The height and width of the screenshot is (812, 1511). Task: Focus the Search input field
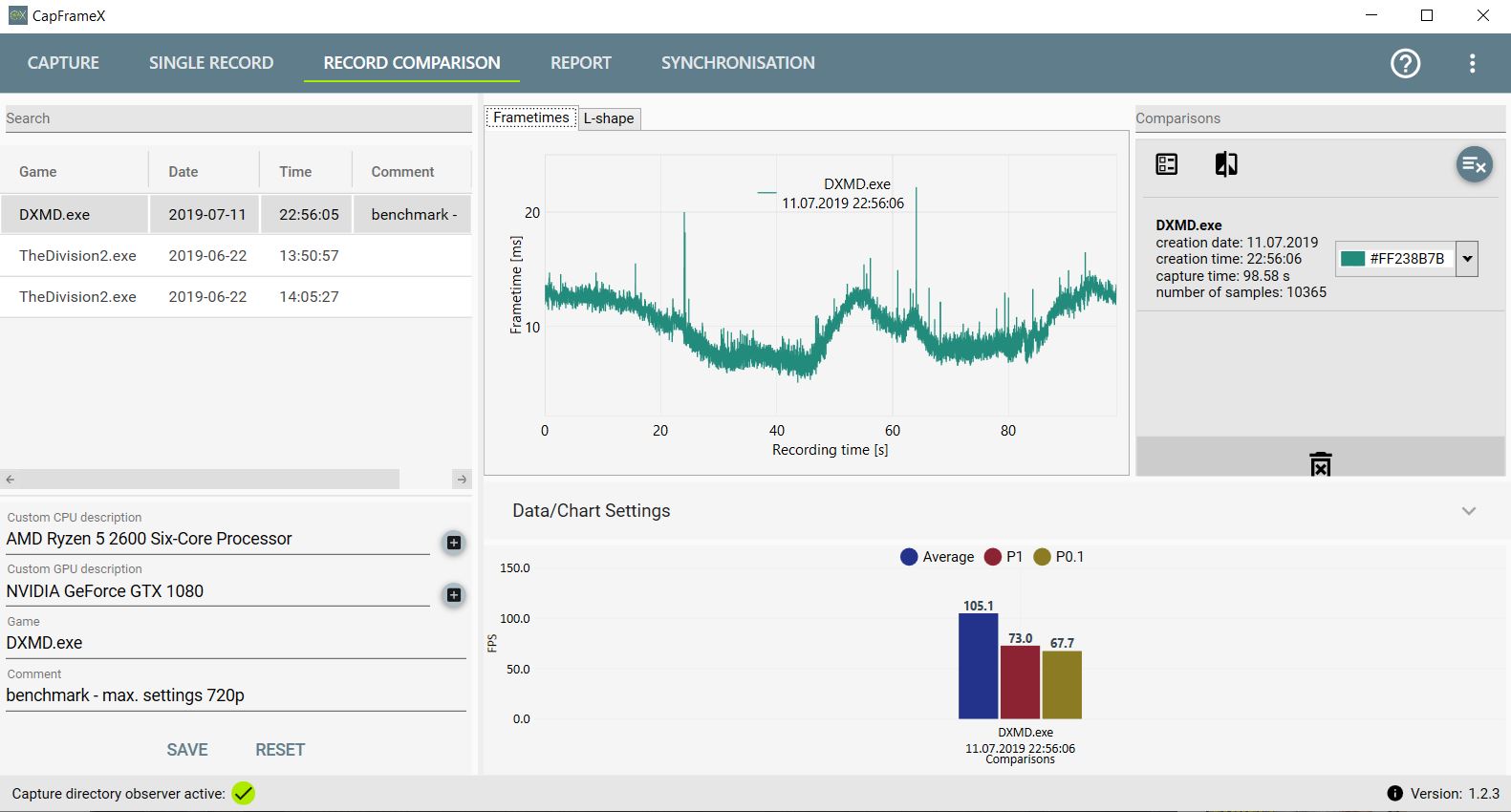point(237,118)
